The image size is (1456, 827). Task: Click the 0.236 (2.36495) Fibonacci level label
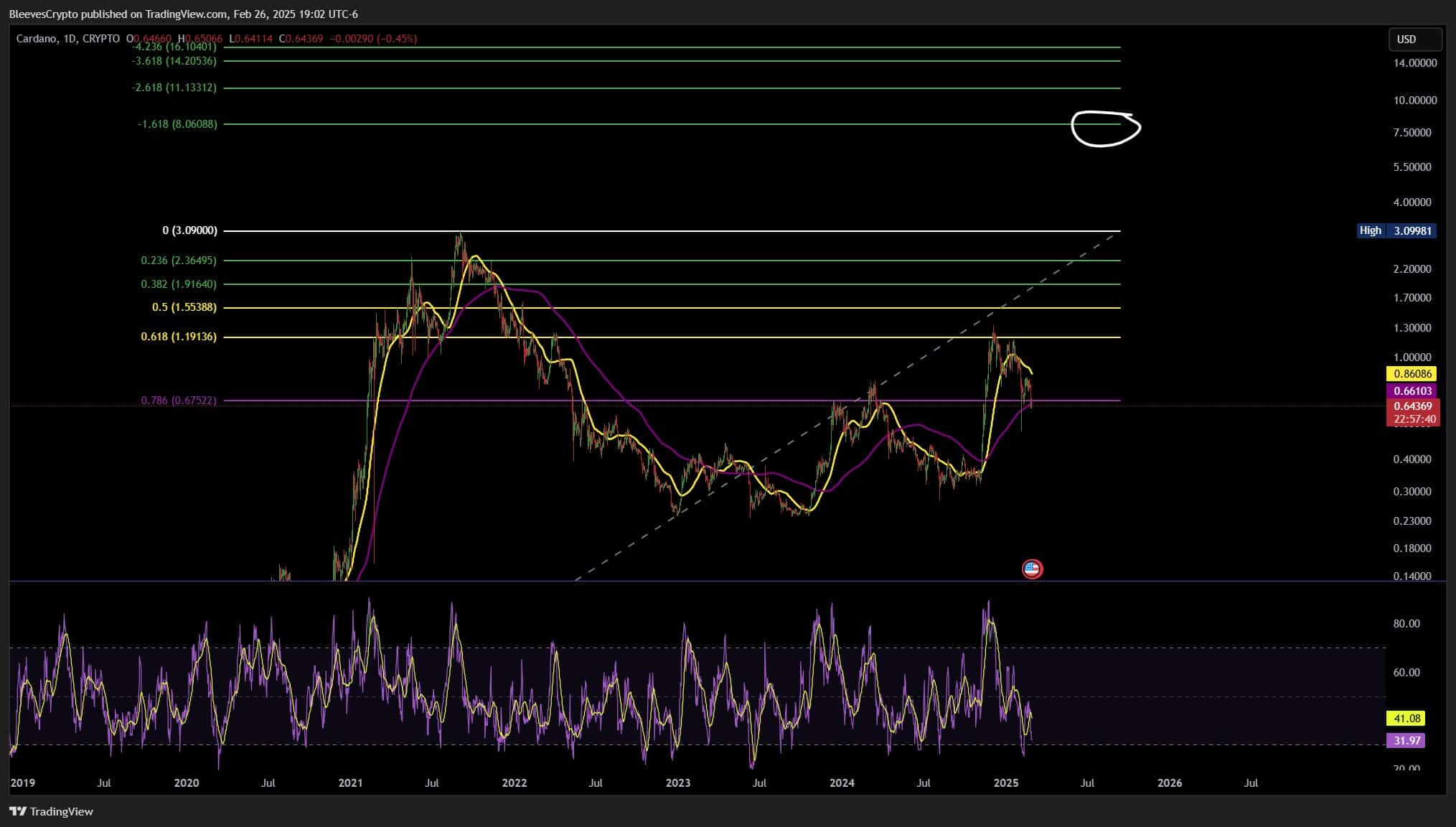(x=179, y=260)
